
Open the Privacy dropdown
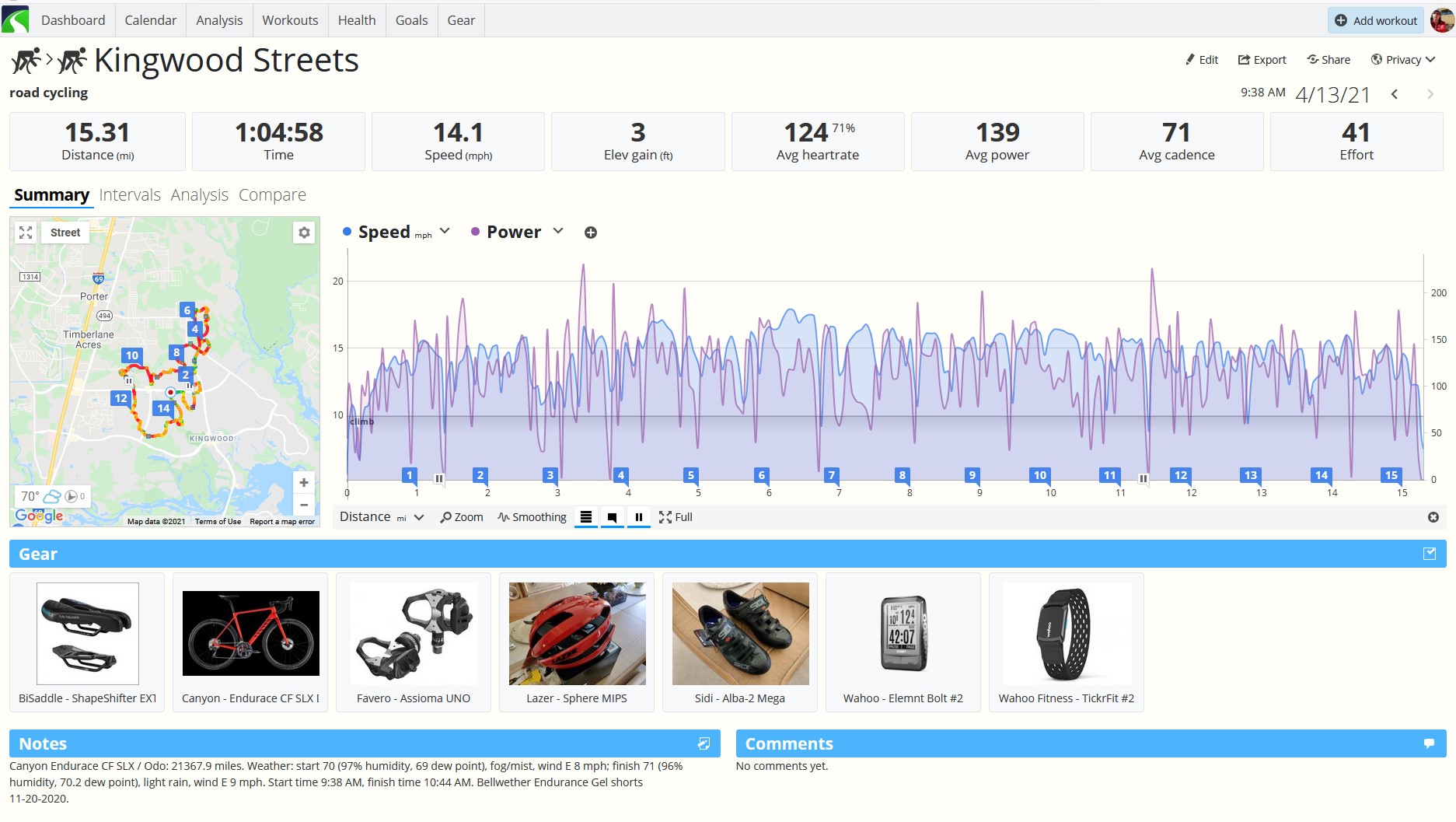(1403, 60)
